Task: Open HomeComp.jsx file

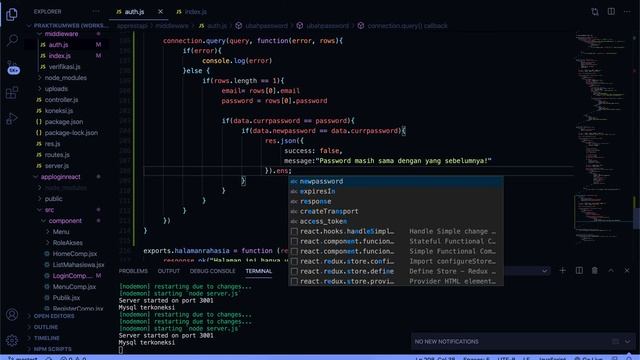Action: click(75, 254)
